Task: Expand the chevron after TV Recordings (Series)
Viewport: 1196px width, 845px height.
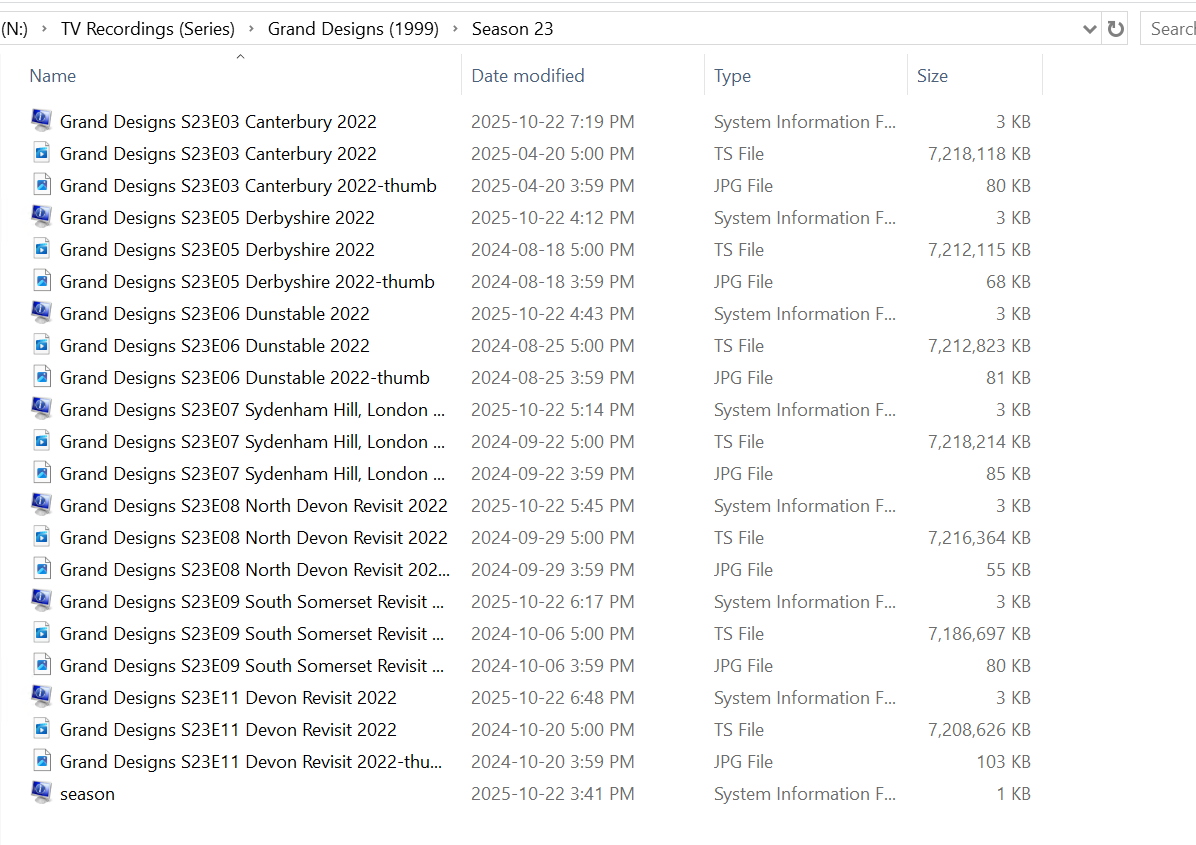Action: [x=251, y=29]
